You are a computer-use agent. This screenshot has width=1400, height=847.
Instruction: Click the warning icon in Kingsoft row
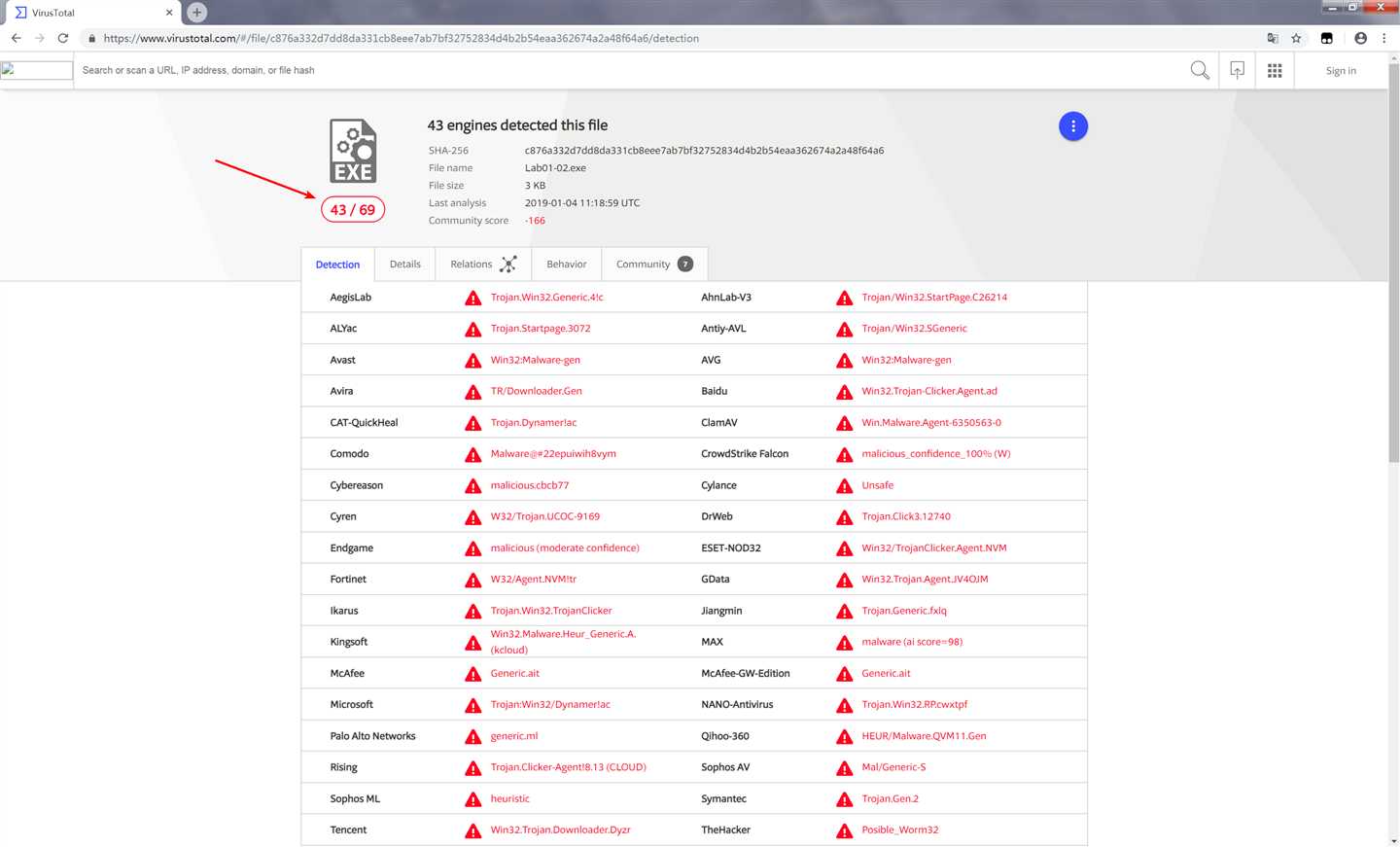point(473,643)
